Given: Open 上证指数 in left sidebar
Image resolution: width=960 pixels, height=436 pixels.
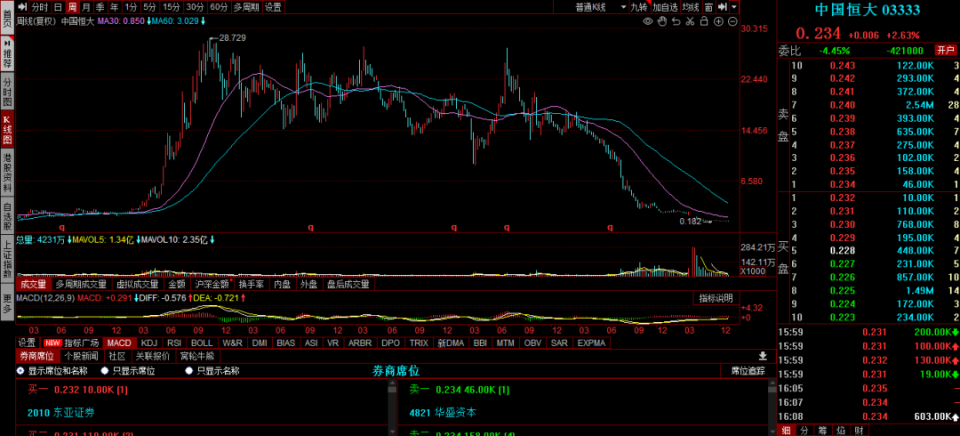Looking at the screenshot, I should point(7,260).
